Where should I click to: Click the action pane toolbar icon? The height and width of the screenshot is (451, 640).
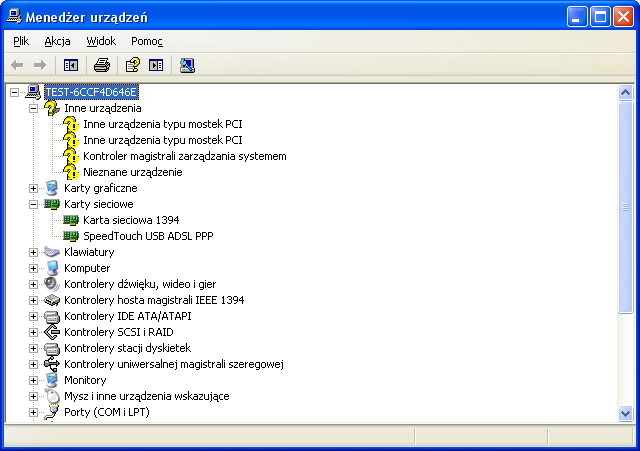(156, 65)
